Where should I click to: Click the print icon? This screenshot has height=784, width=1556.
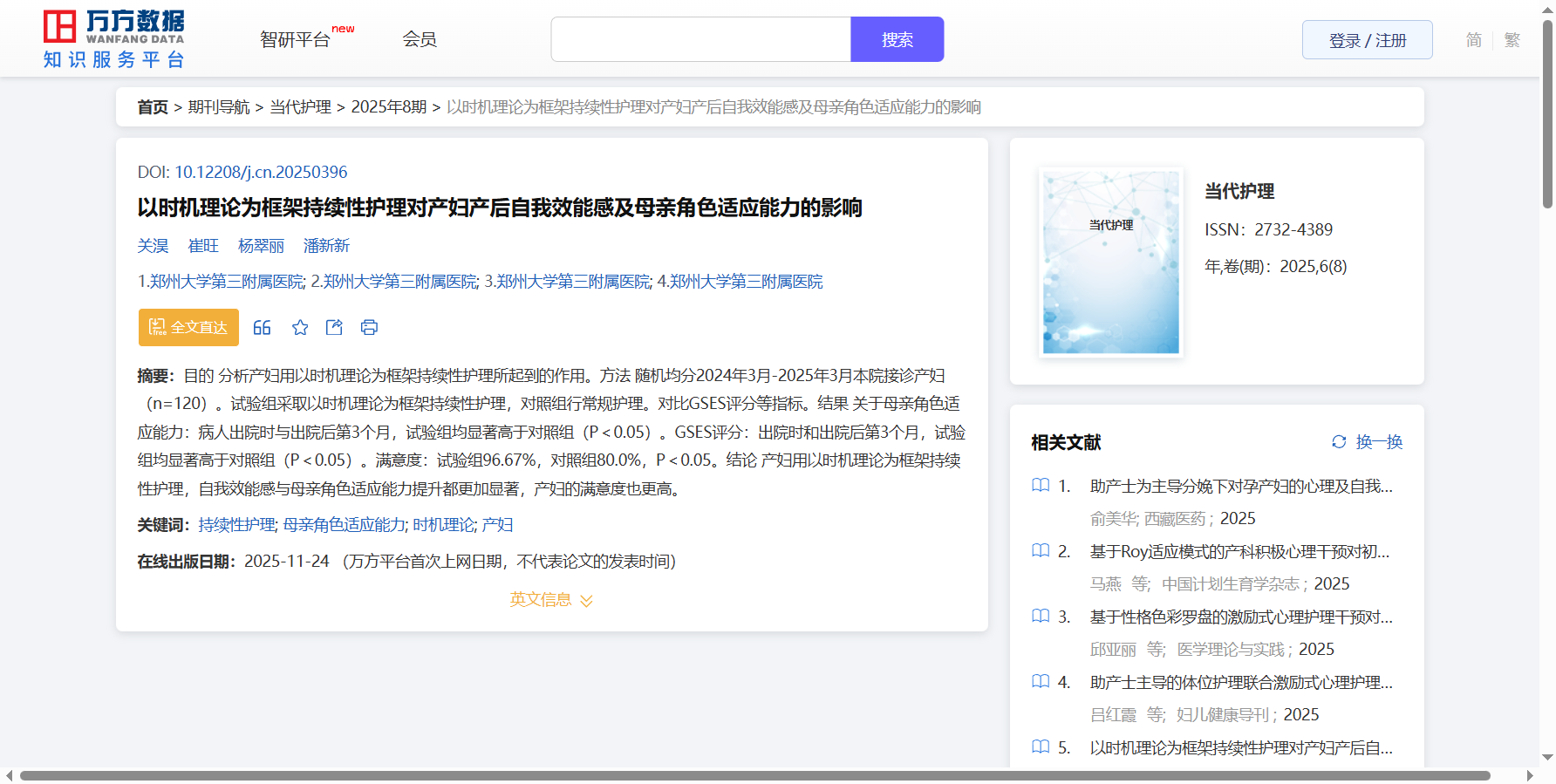369,327
